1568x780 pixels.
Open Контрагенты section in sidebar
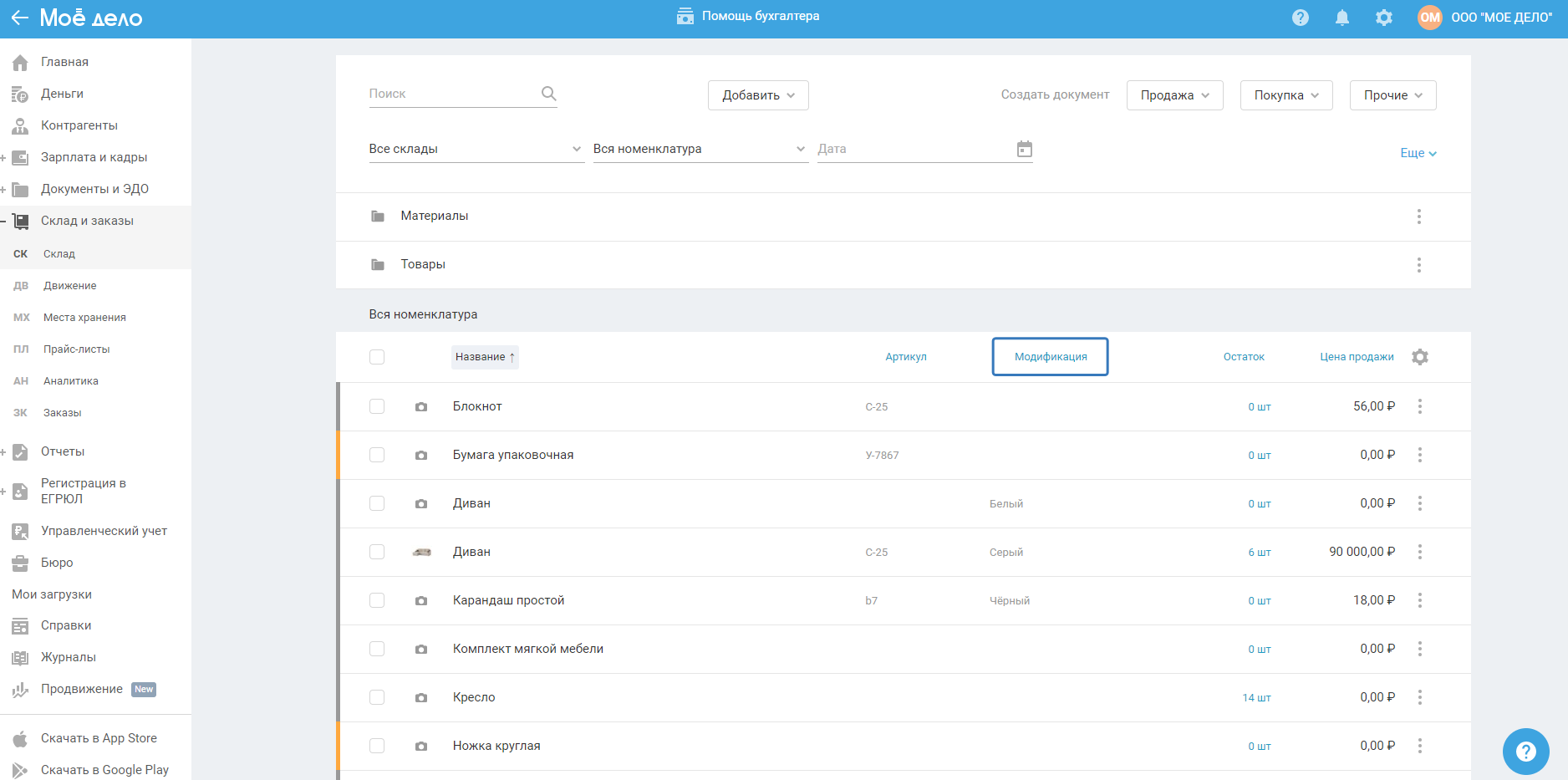click(79, 125)
